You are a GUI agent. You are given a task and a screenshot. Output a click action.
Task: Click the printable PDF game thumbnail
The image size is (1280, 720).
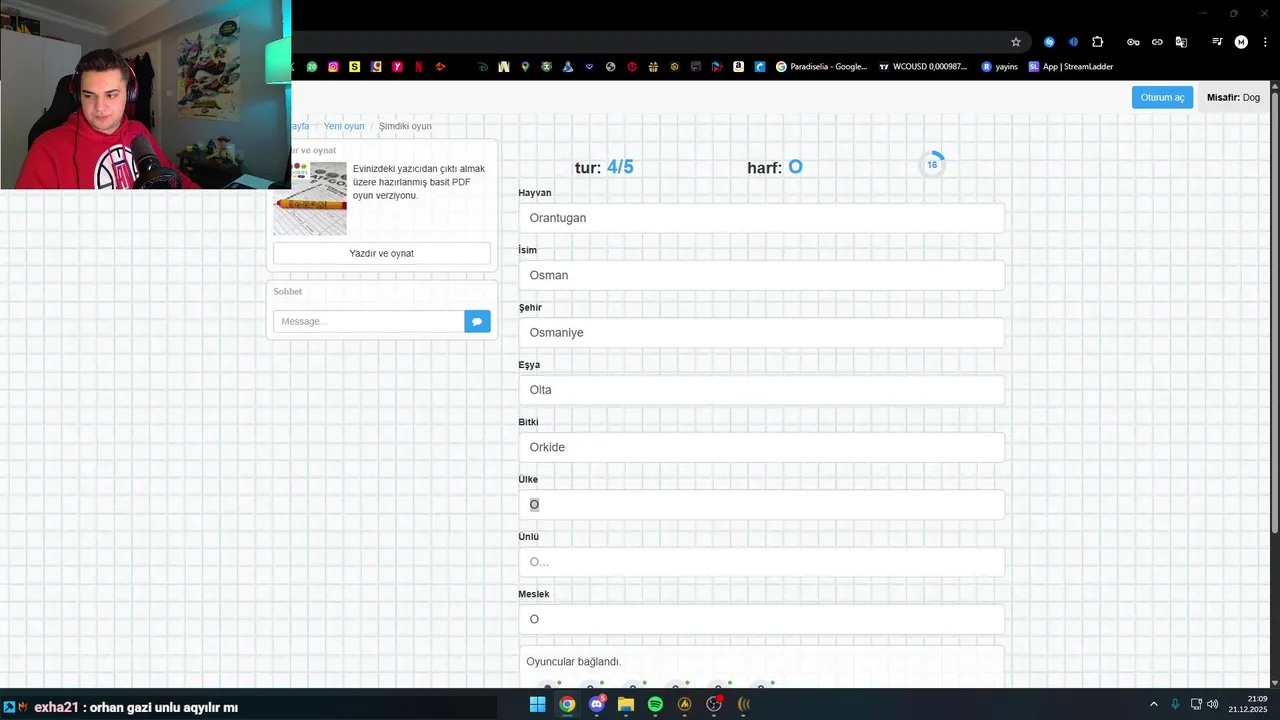point(310,198)
